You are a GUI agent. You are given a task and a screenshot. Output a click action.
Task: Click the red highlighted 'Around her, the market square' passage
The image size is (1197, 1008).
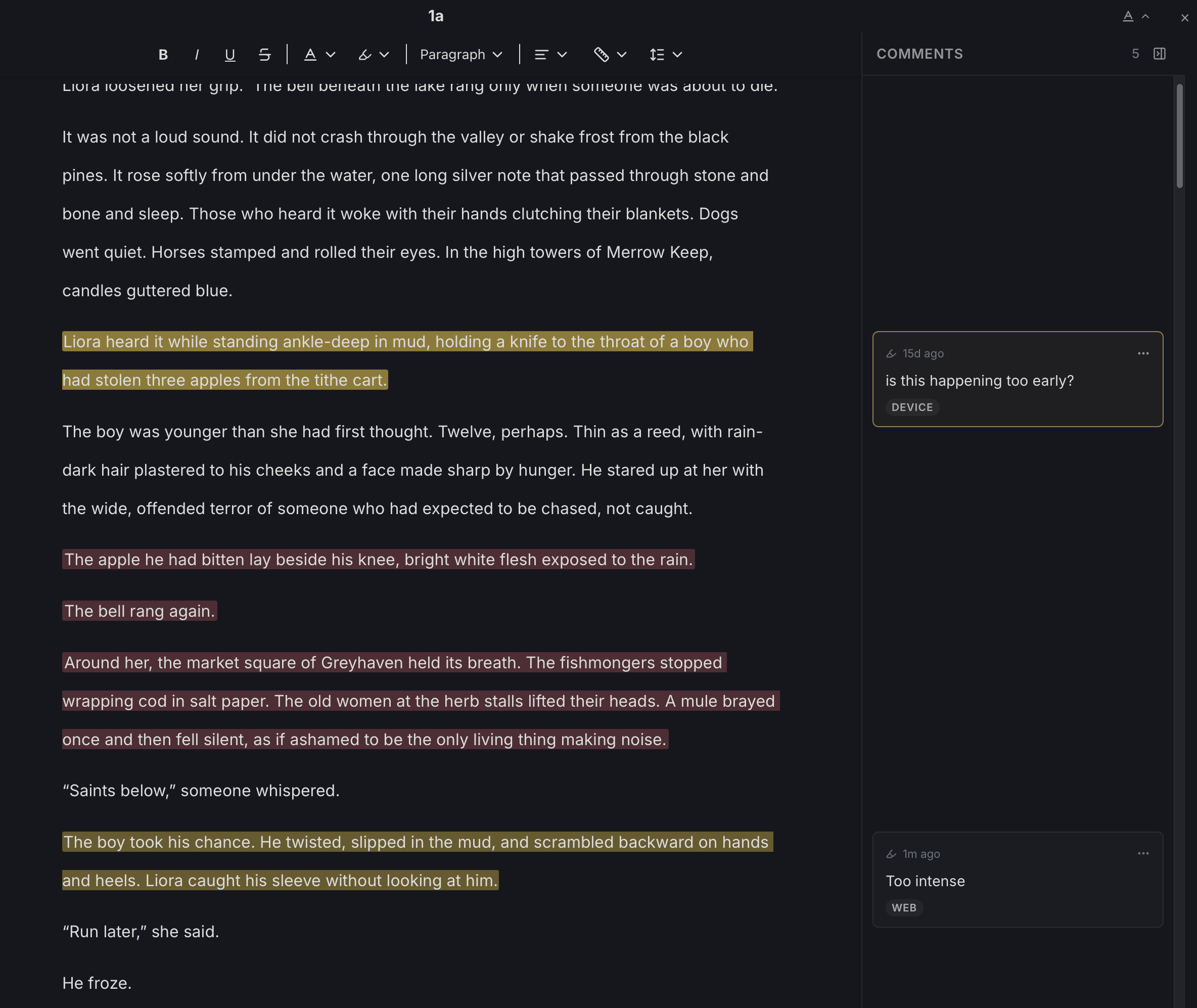(421, 701)
